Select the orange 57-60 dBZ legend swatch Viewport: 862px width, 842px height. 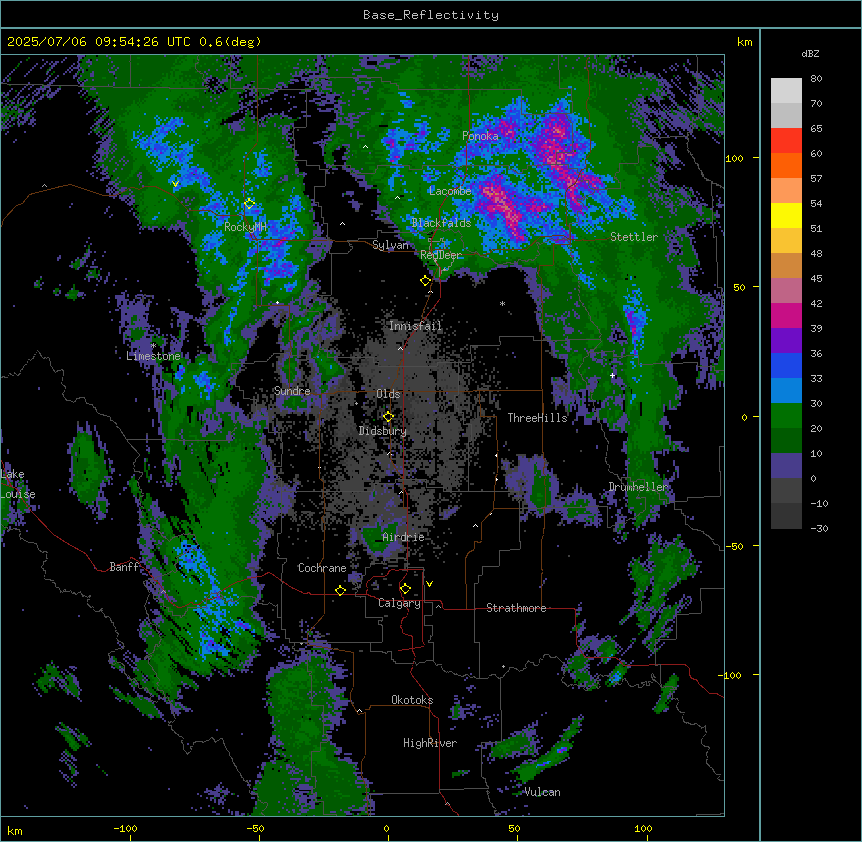pos(786,165)
